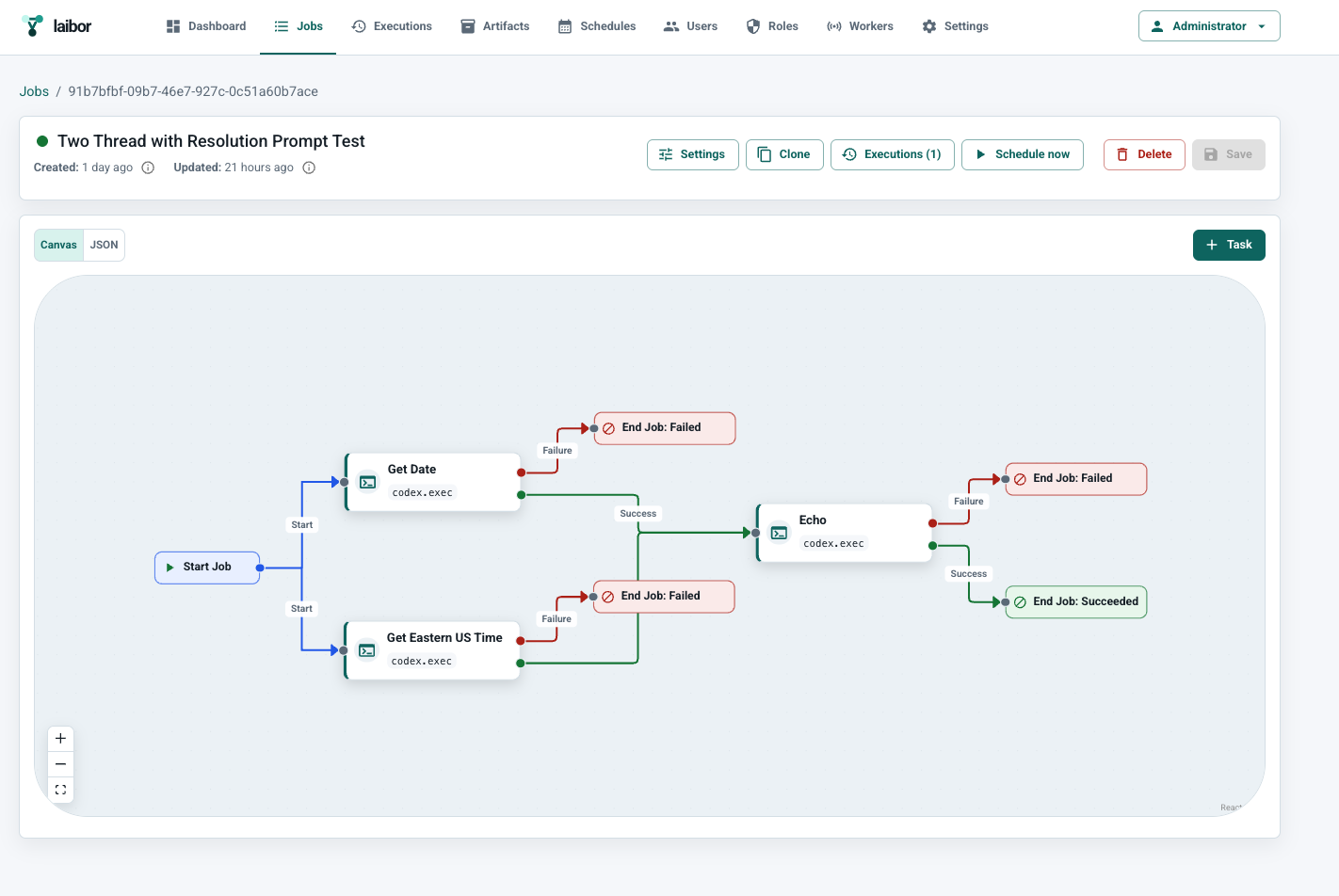Click terminal icon on Echo node
This screenshot has height=896, width=1339.
pyautogui.click(x=780, y=533)
